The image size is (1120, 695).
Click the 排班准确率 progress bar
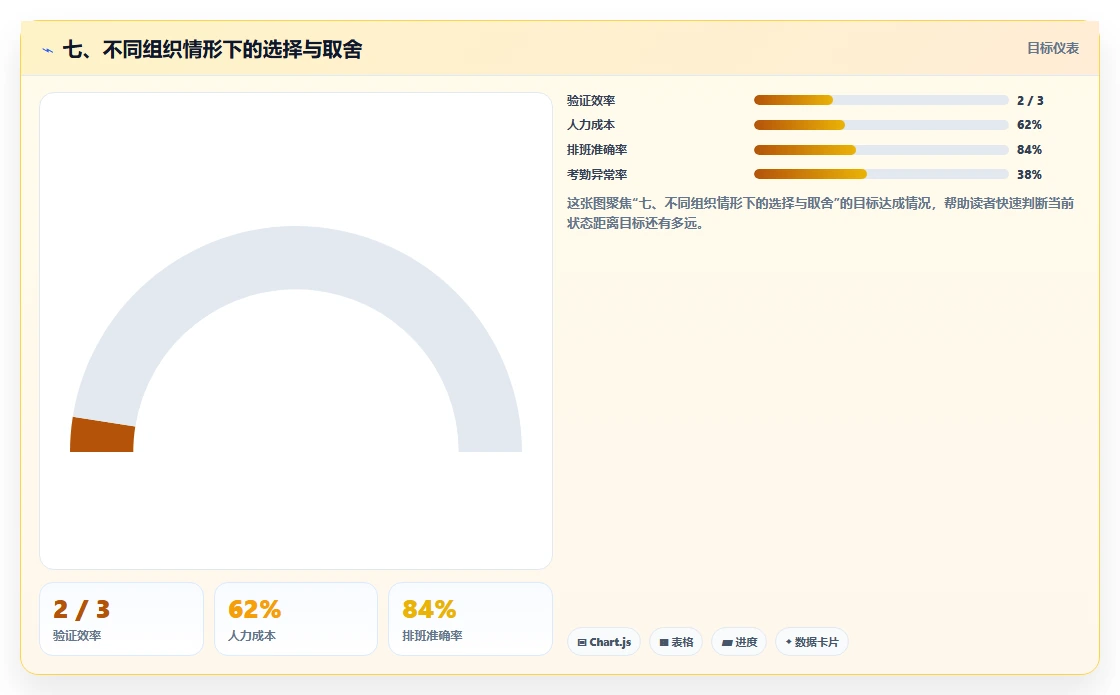pos(881,150)
